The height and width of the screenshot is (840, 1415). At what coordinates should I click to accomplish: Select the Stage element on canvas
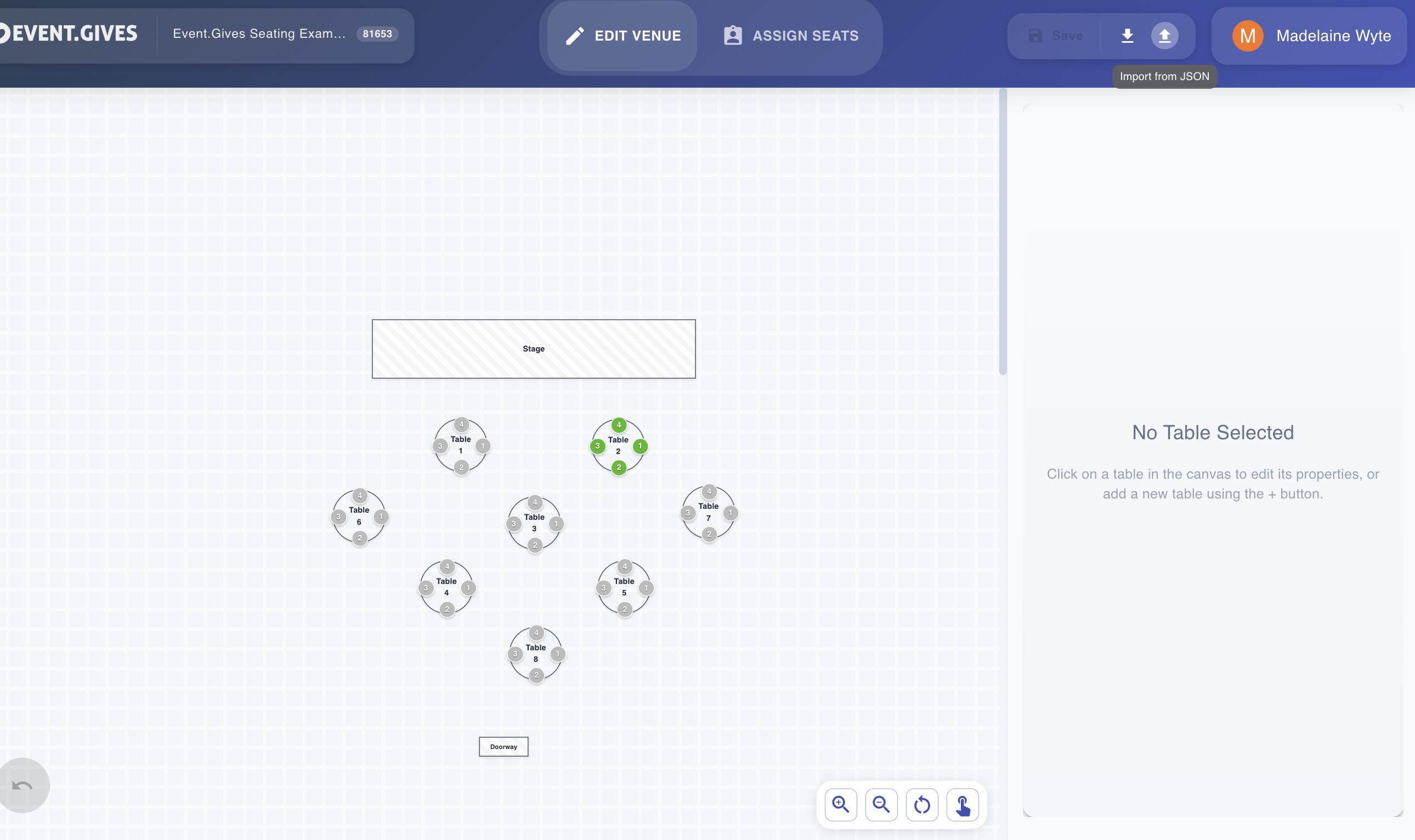click(534, 349)
